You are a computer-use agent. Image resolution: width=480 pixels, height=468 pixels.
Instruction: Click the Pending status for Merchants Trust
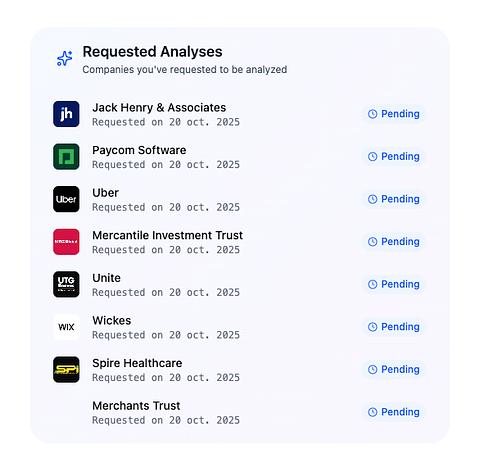[394, 412]
